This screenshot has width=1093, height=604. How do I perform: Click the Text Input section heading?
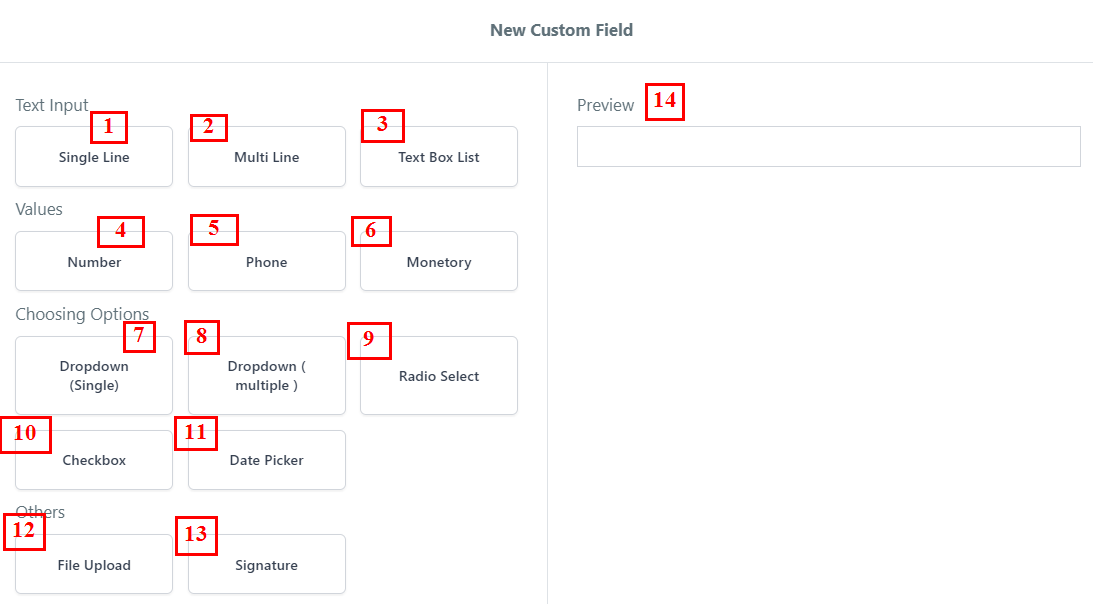pyautogui.click(x=51, y=105)
